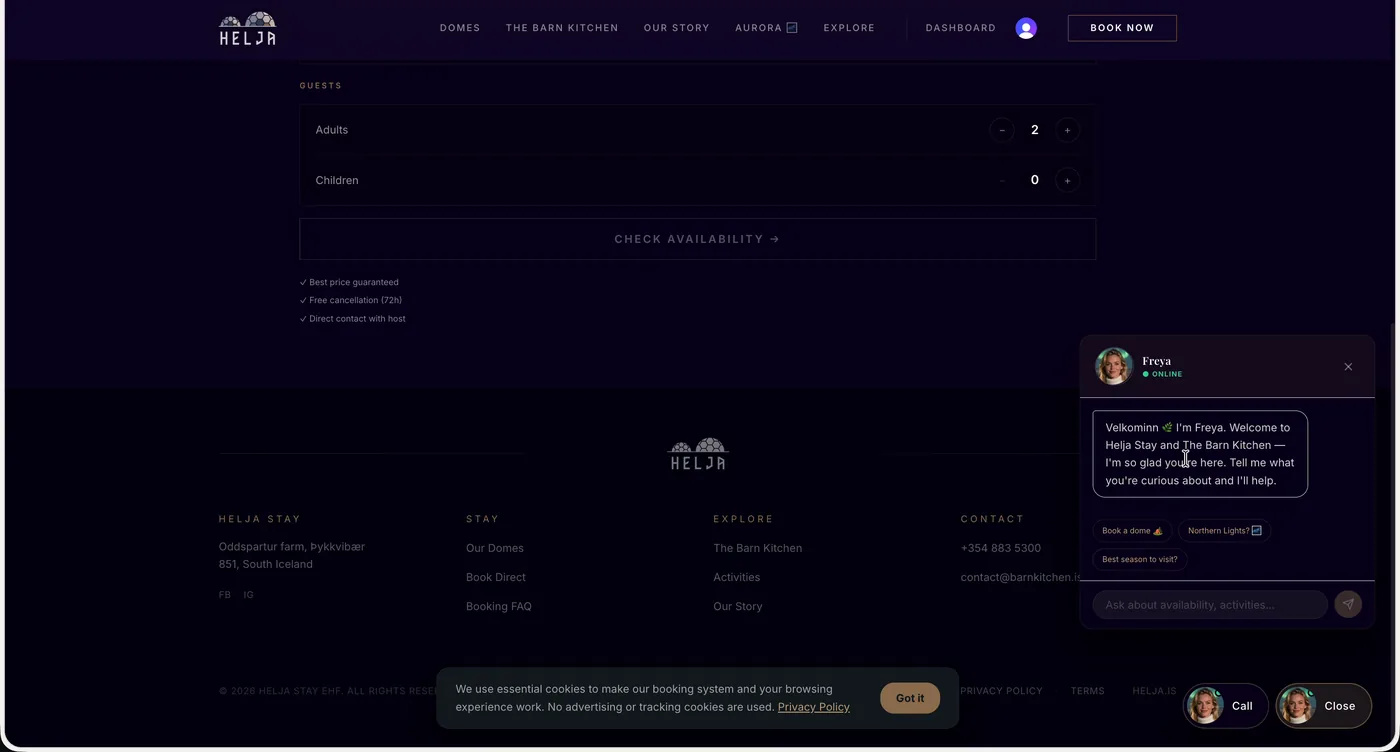Select 'Best season to visit?' quick reply
This screenshot has height=752, width=1400.
tap(1140, 560)
